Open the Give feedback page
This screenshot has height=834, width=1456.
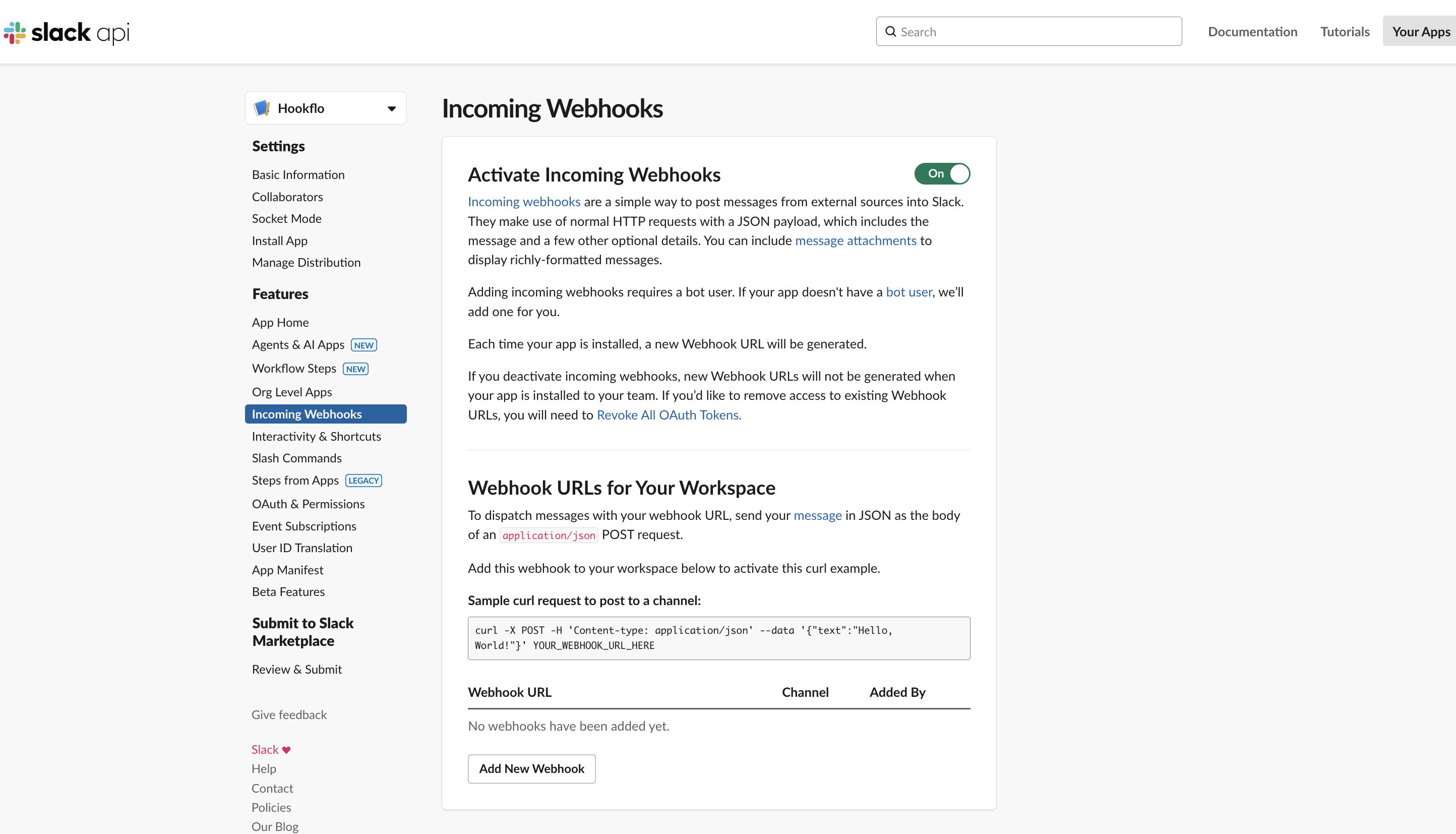click(x=288, y=714)
